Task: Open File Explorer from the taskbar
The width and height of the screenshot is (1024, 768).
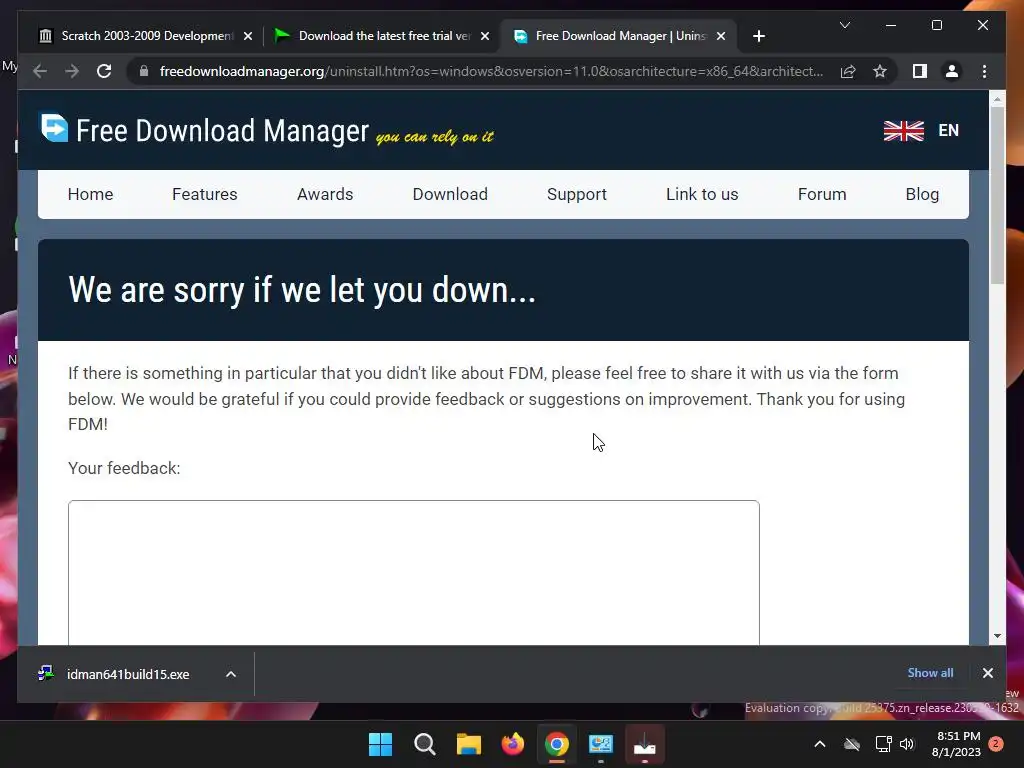Action: [x=468, y=744]
